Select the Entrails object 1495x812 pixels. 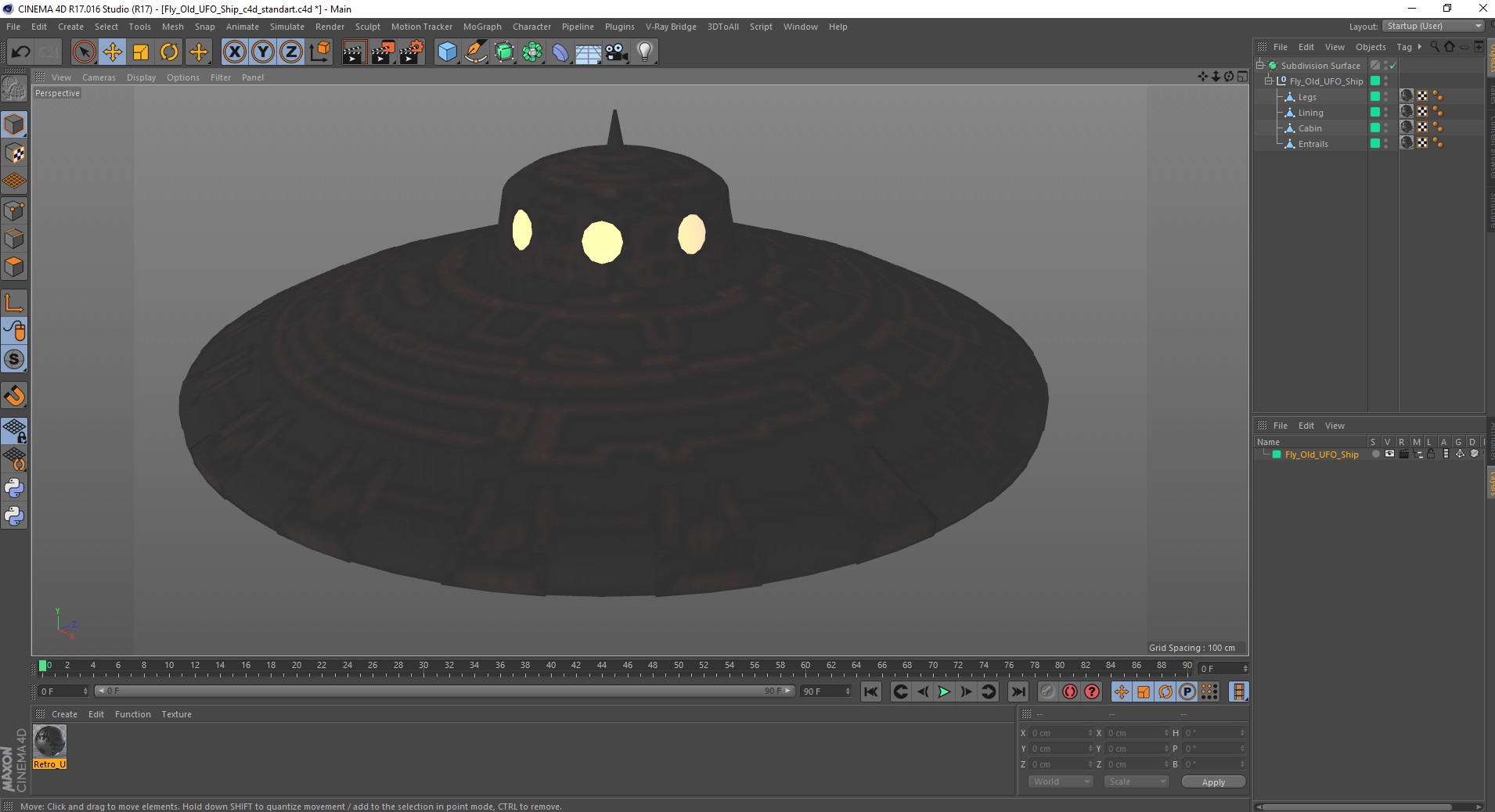coord(1313,144)
